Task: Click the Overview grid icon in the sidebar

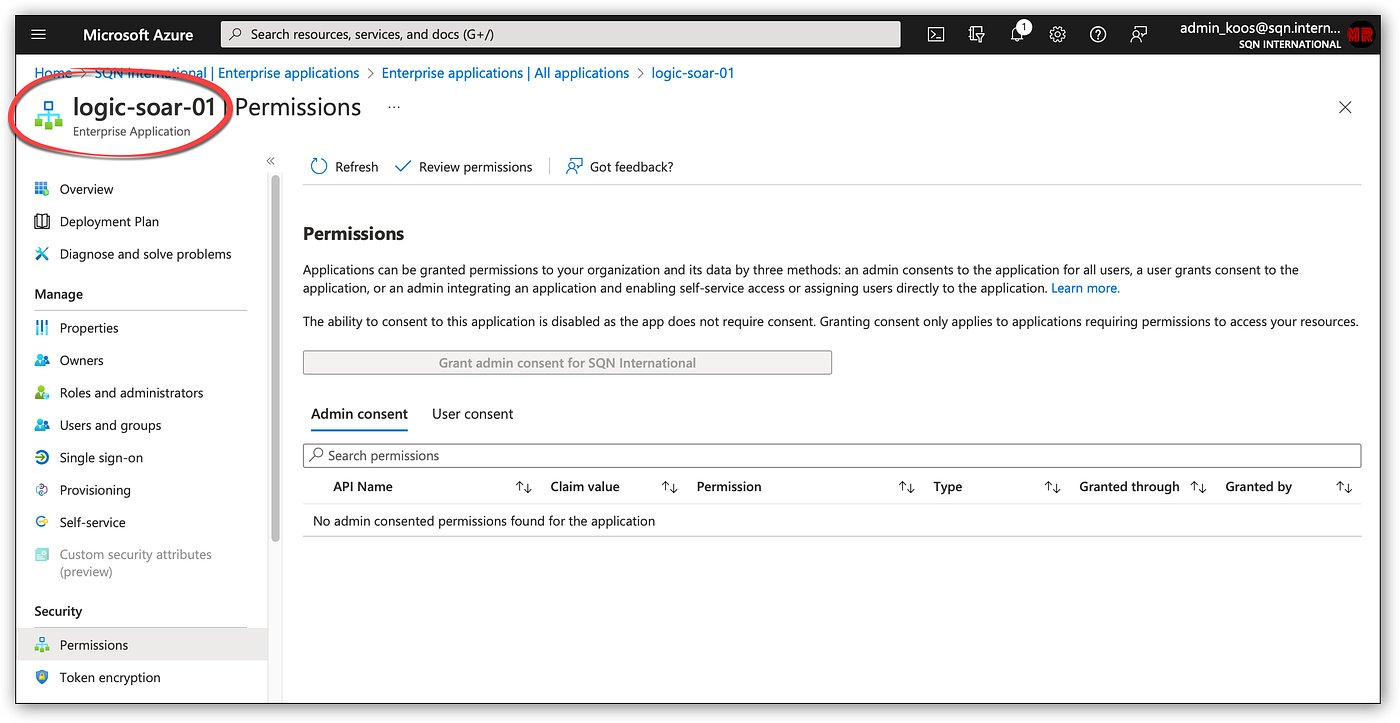Action: pos(42,189)
